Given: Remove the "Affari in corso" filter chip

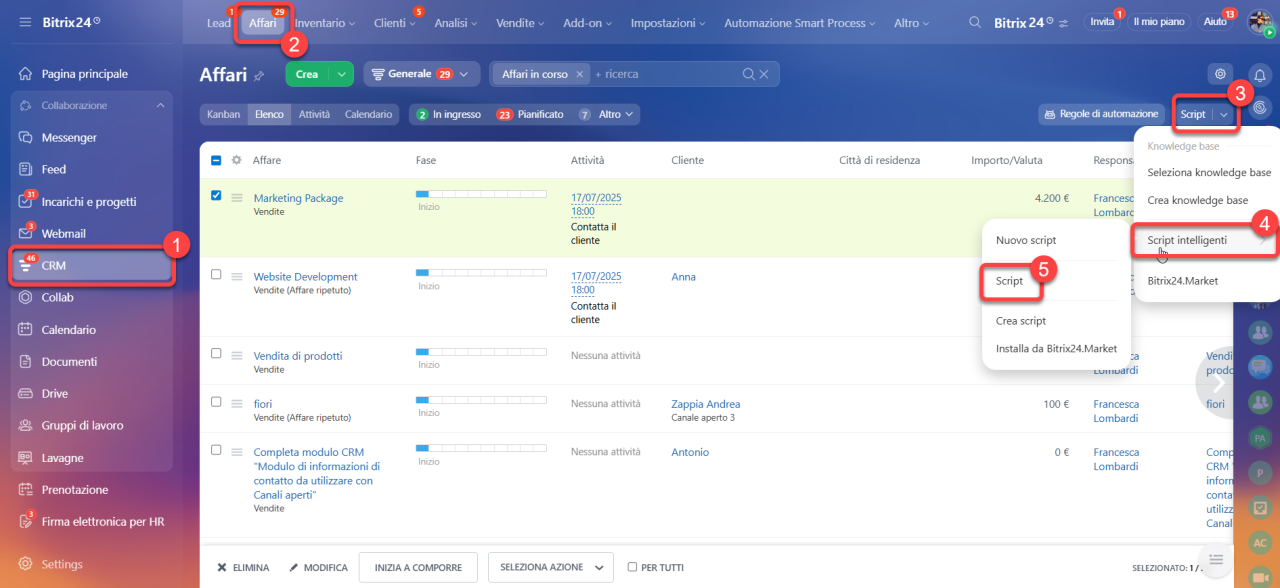Looking at the screenshot, I should pos(579,74).
